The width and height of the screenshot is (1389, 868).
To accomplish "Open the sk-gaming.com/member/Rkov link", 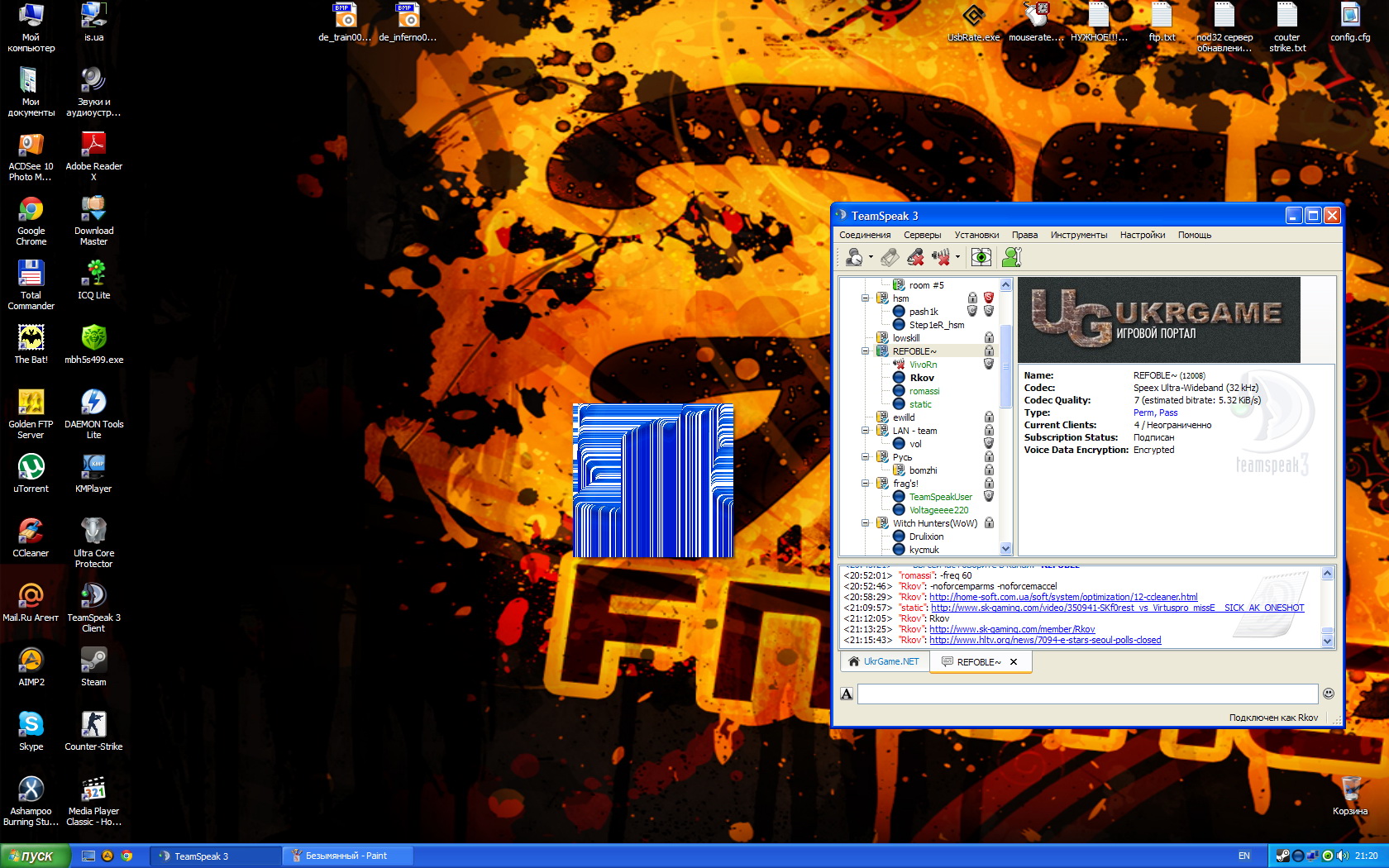I will click(1012, 629).
